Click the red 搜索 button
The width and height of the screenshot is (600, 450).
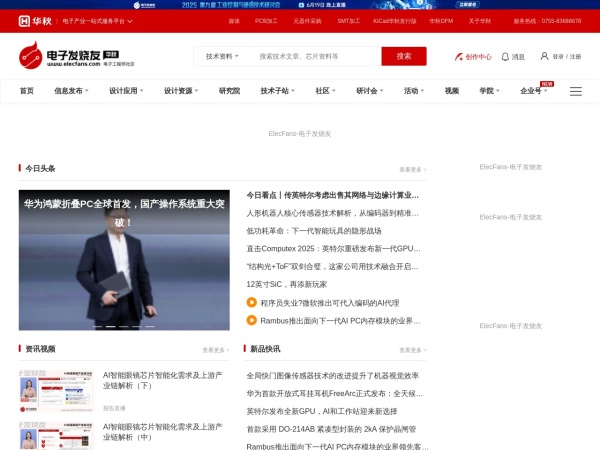tap(404, 56)
